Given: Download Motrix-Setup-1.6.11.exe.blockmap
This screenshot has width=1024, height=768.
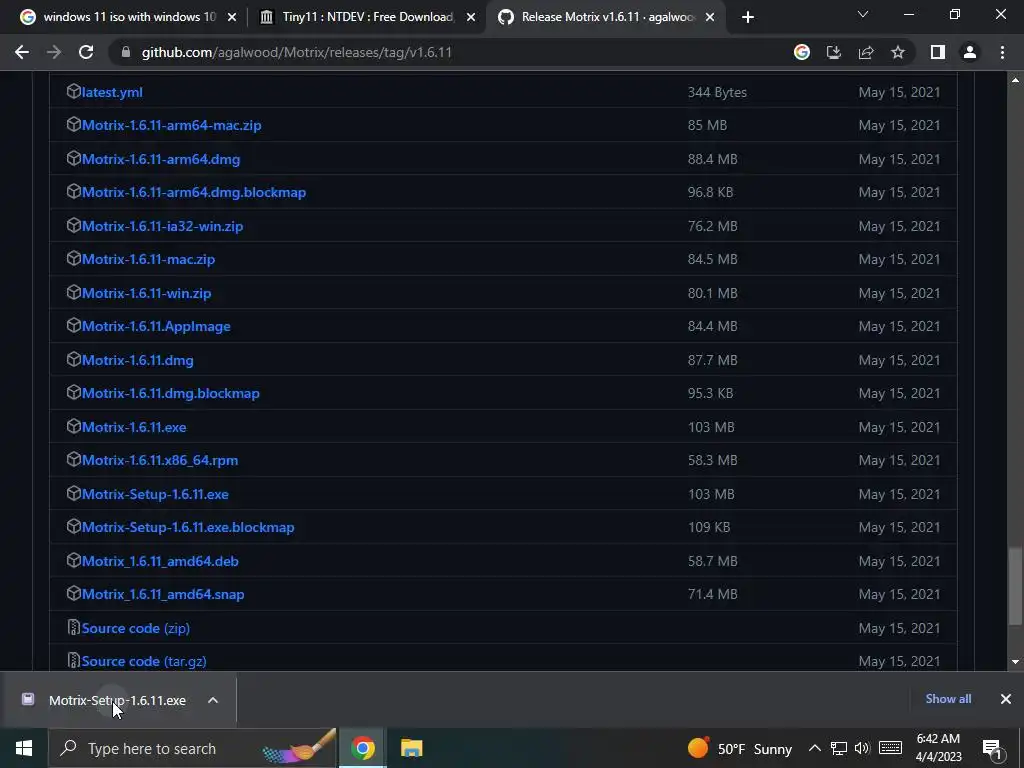Looking at the screenshot, I should [187, 527].
